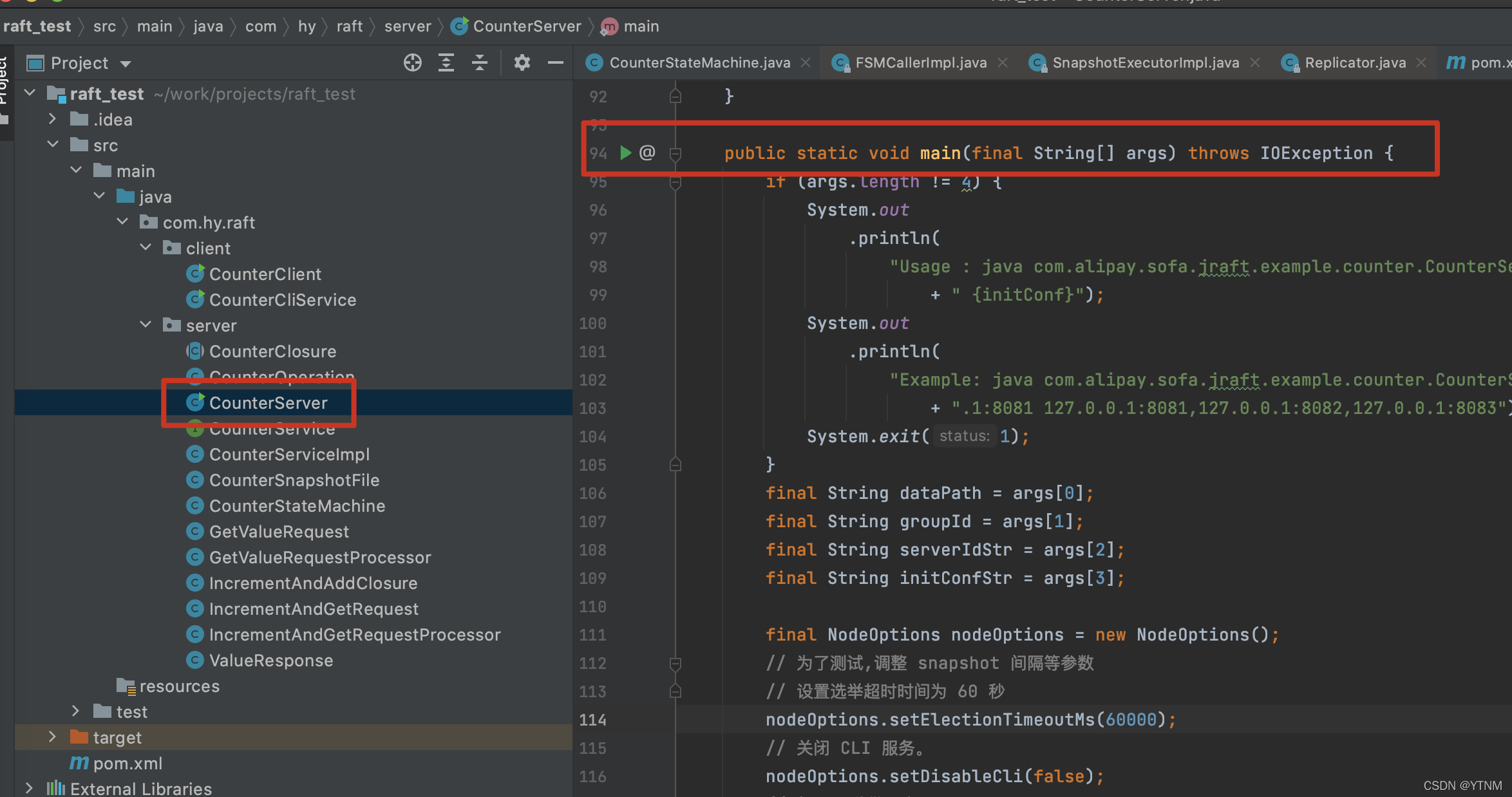Screen dimensions: 1512x797
Task: Open Project panel settings gear
Action: pos(522,63)
